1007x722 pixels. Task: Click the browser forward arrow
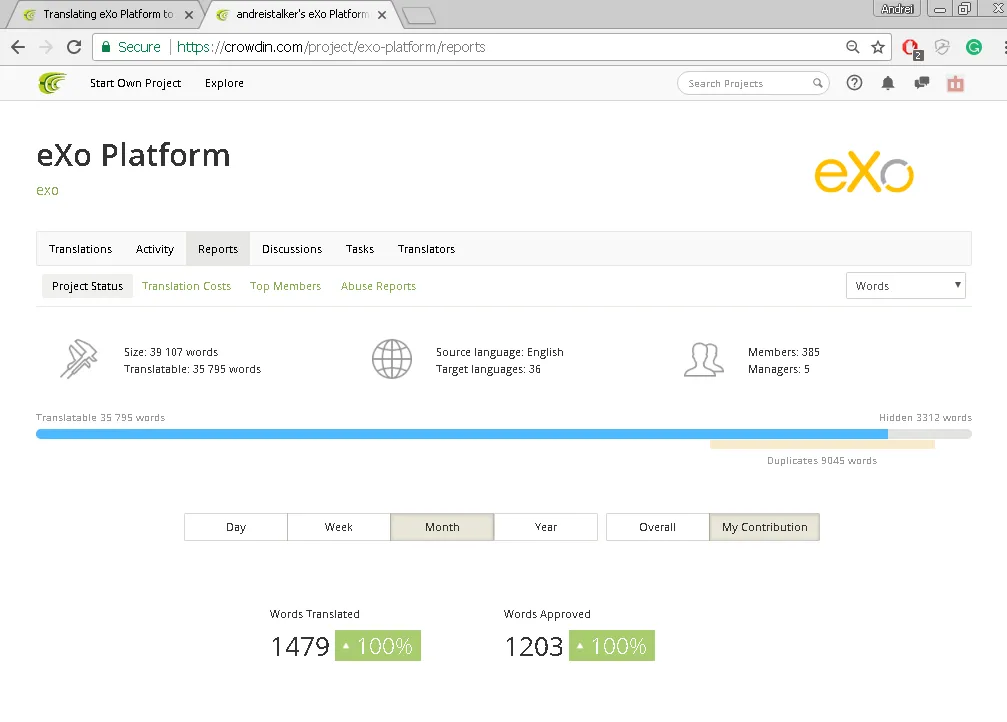pos(46,47)
